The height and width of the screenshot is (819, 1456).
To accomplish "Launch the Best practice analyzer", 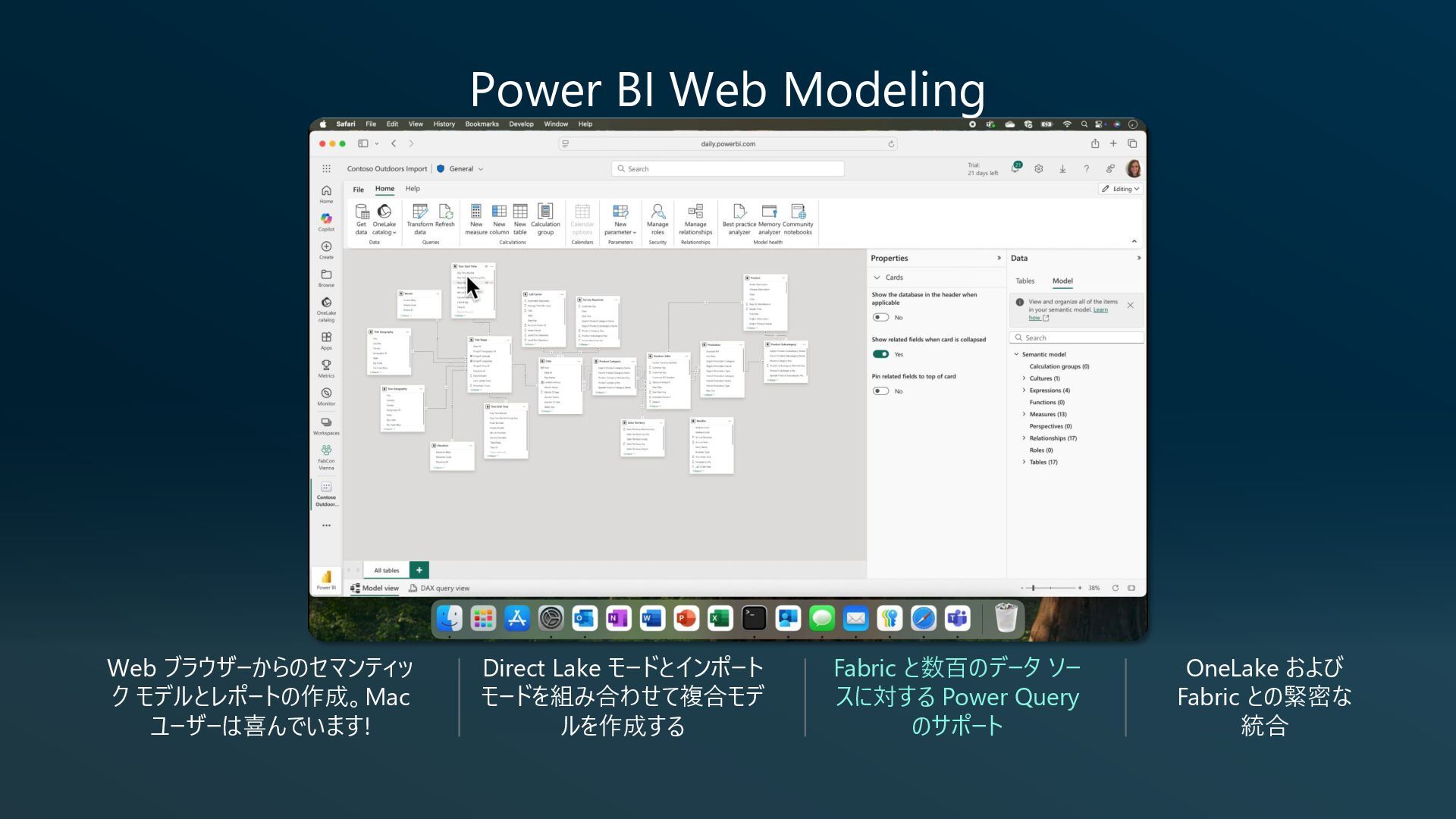I will click(739, 212).
